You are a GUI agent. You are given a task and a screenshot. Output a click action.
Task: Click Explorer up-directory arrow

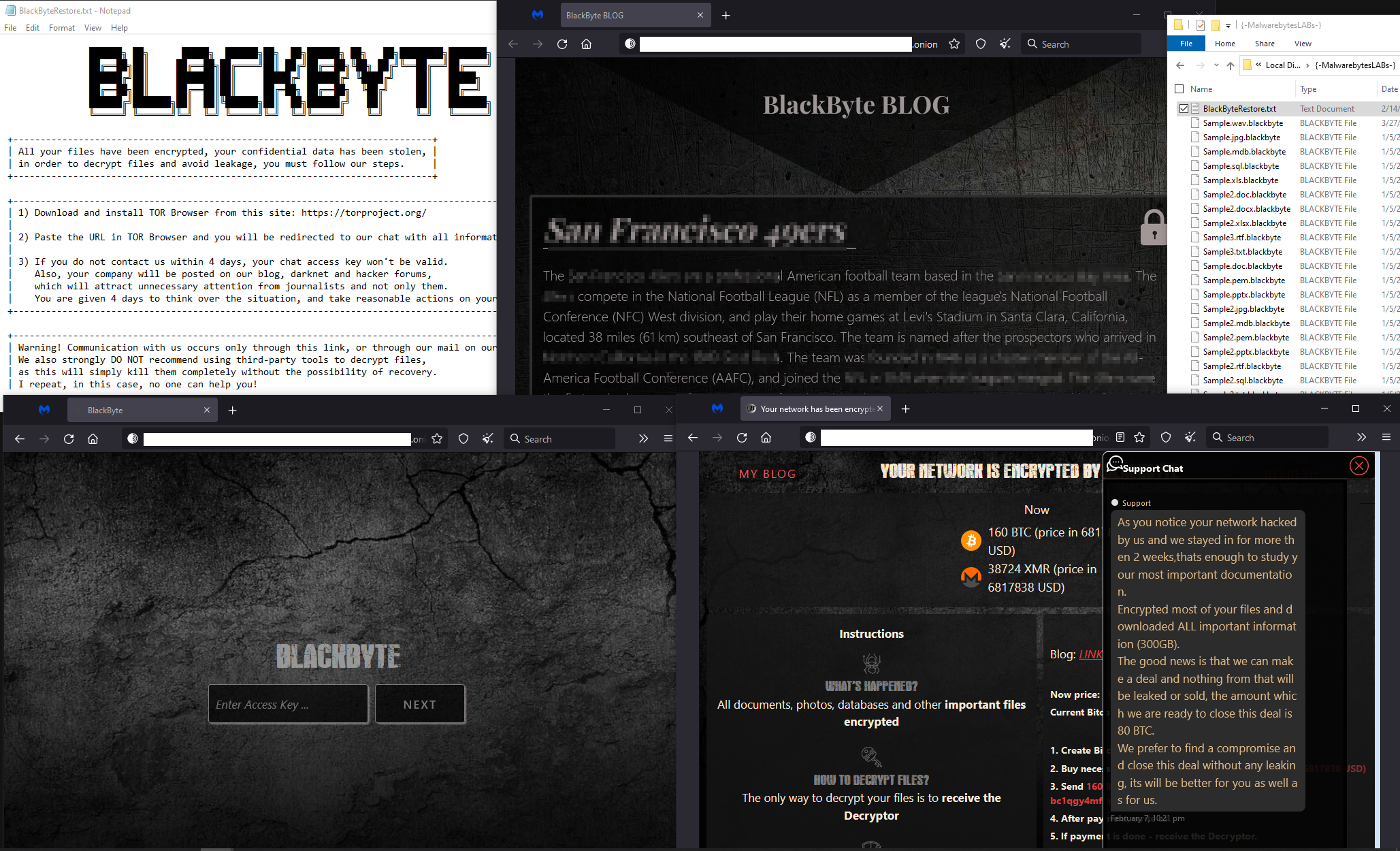[x=1231, y=65]
